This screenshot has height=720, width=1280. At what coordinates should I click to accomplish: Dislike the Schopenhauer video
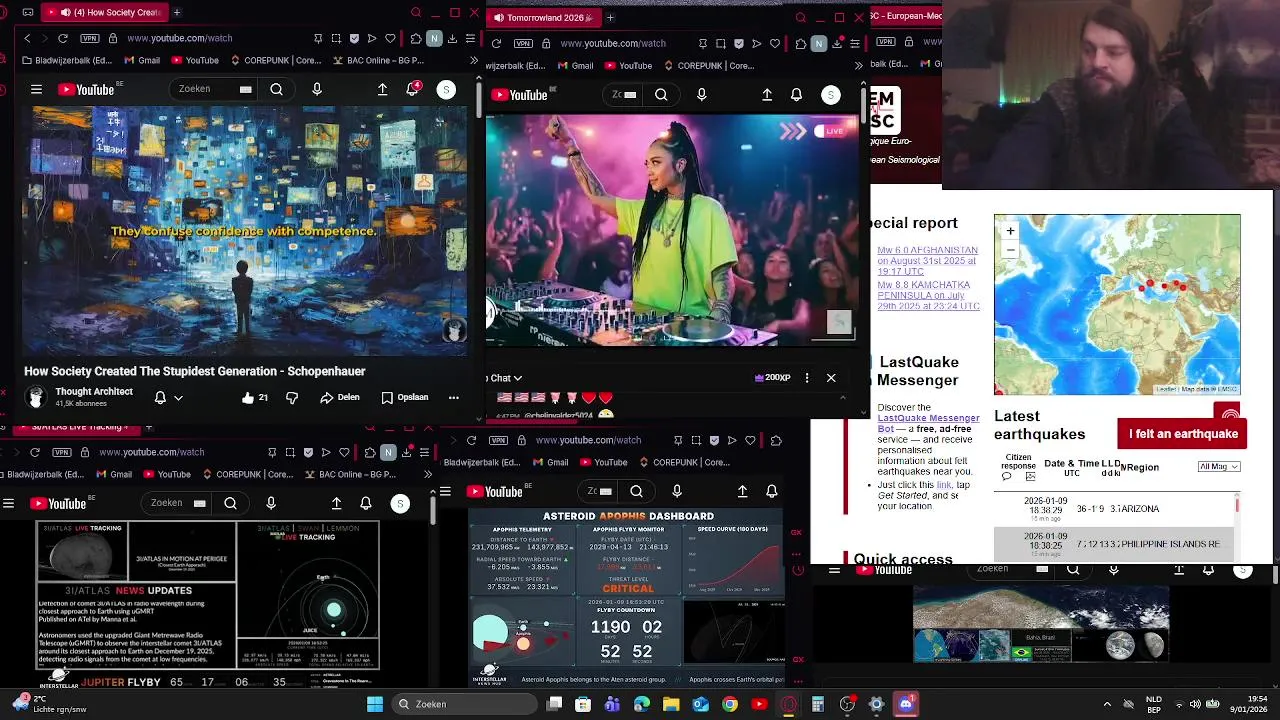coord(292,397)
